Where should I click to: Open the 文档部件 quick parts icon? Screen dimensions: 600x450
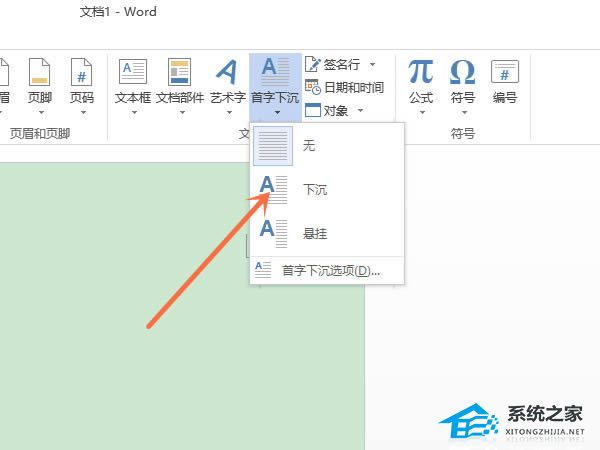[179, 72]
